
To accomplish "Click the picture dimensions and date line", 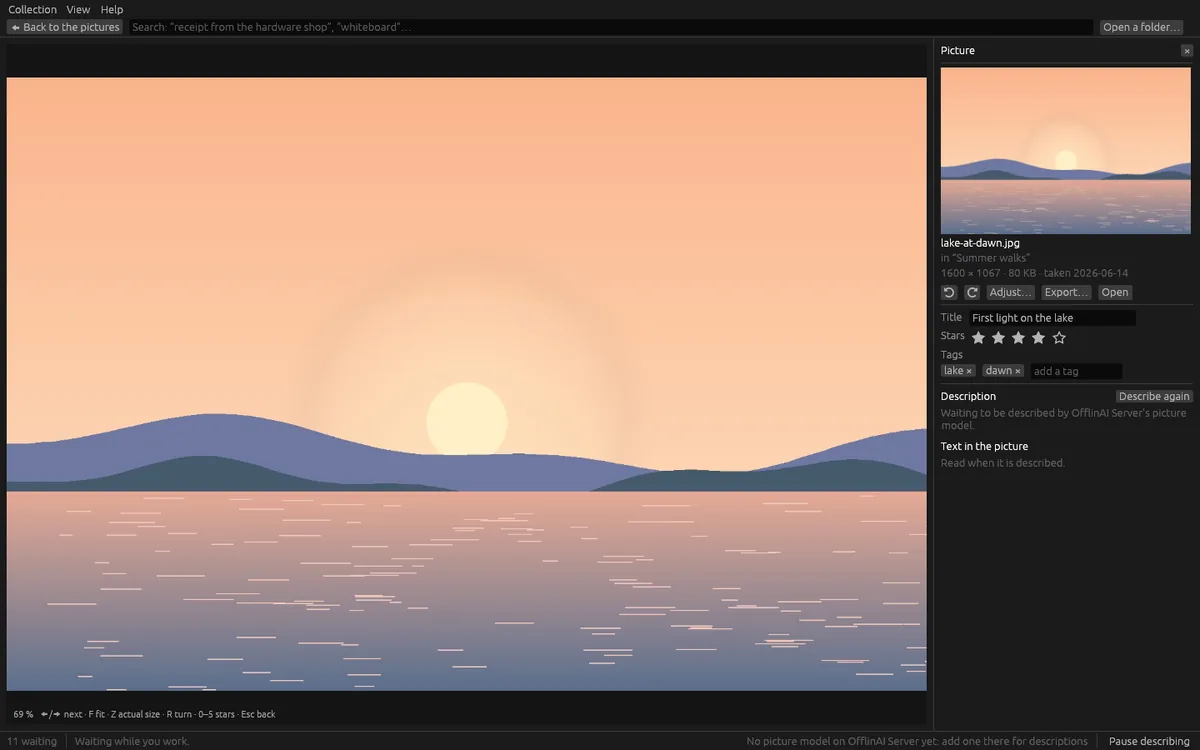I will tap(1035, 273).
